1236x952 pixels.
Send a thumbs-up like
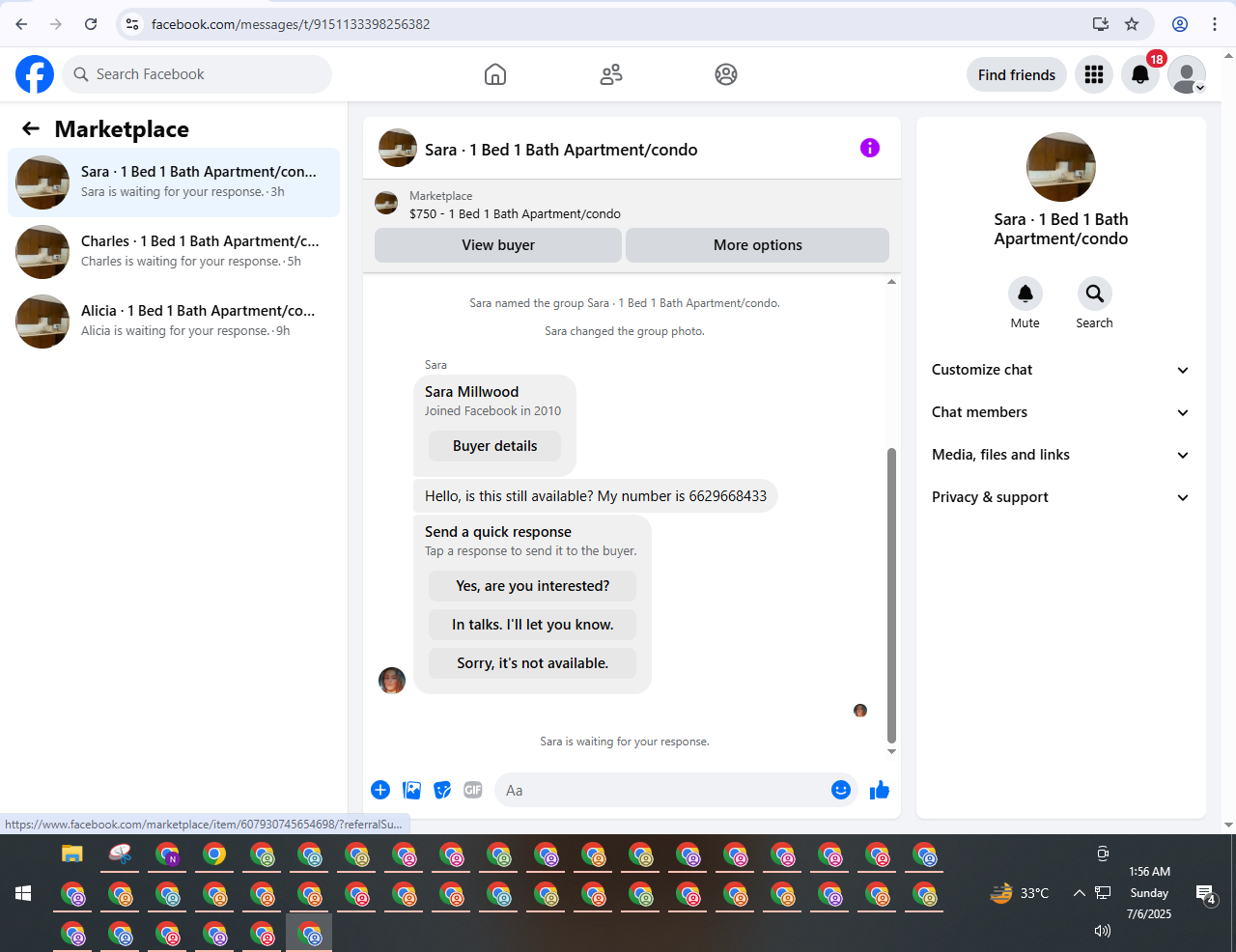pyautogui.click(x=880, y=790)
